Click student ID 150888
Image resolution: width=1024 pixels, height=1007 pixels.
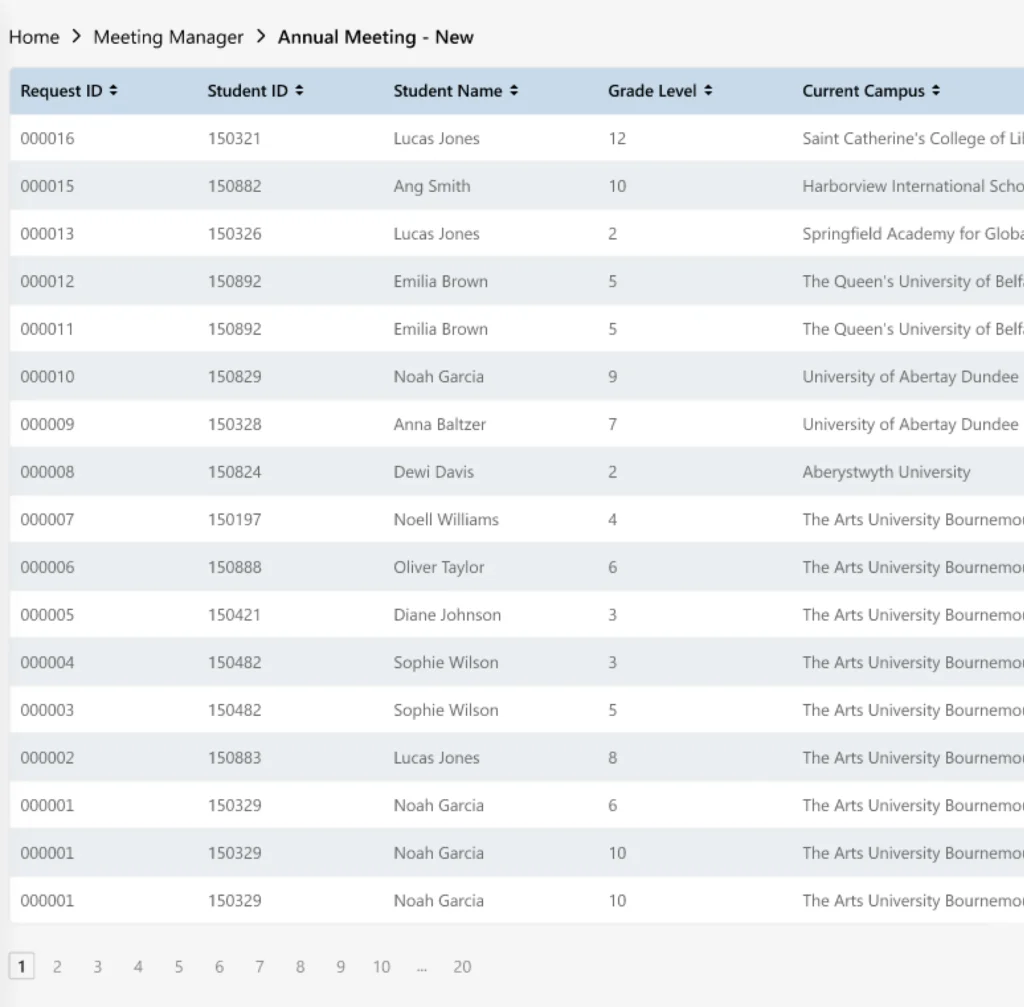234,567
